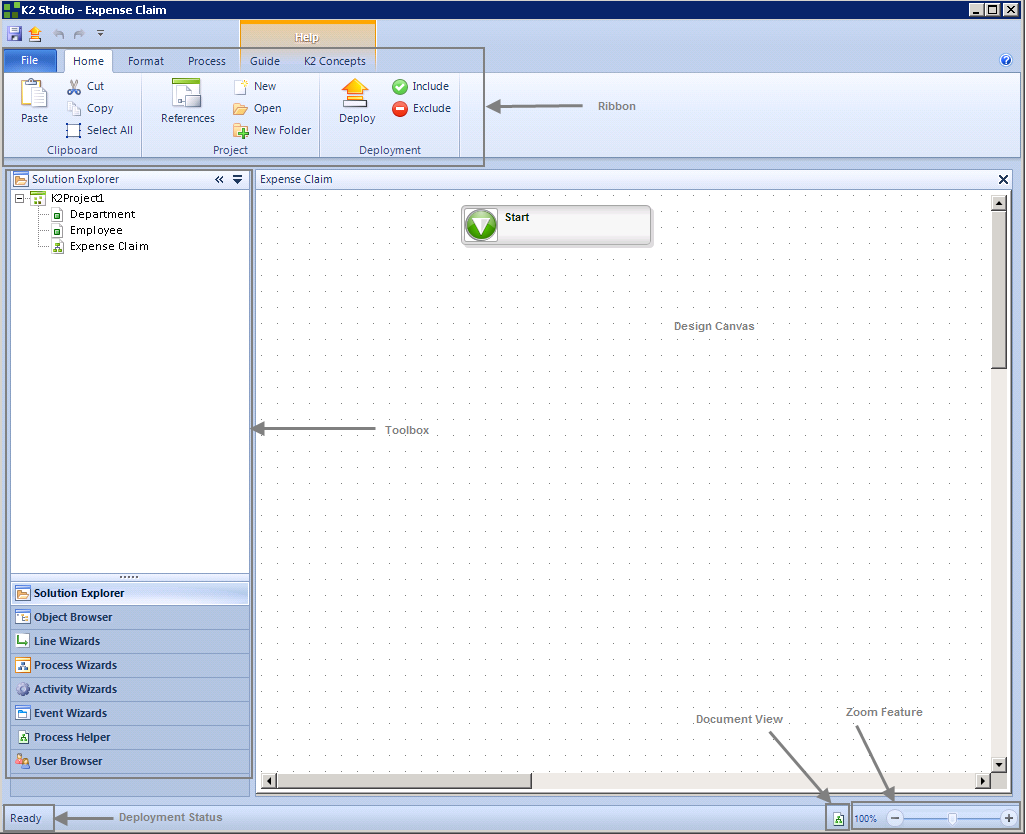The width and height of the screenshot is (1026, 834).
Task: Close the Expense Claim document
Action: coord(1003,179)
